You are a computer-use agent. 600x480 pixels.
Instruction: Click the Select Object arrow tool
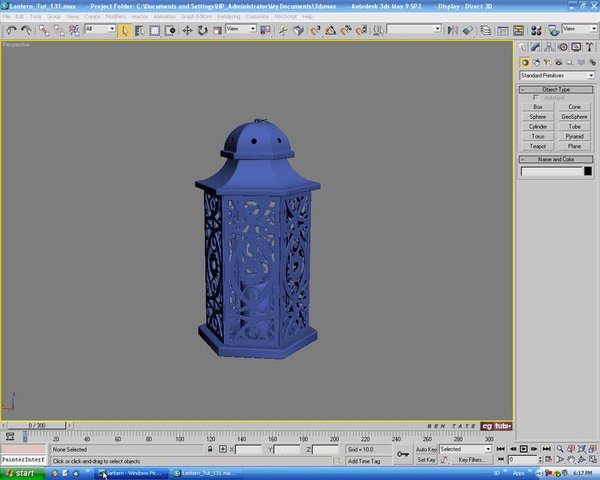coord(125,30)
